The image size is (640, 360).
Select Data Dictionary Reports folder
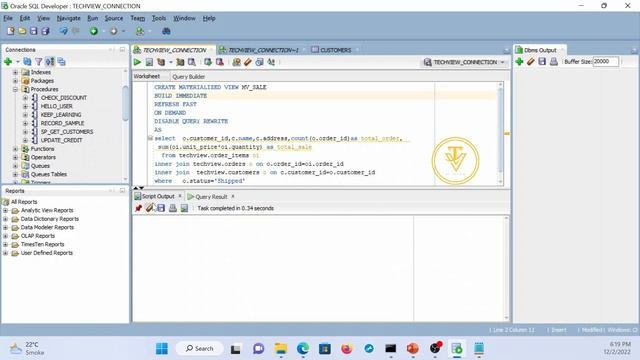pos(49,219)
